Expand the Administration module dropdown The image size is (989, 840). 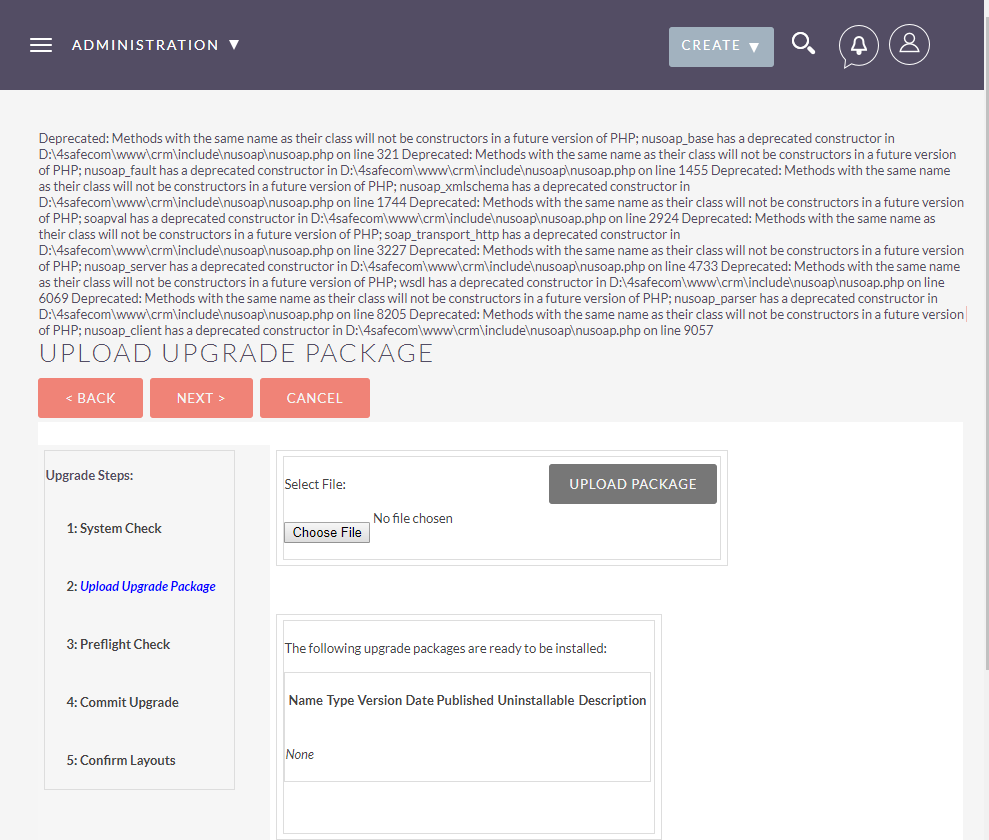[155, 45]
